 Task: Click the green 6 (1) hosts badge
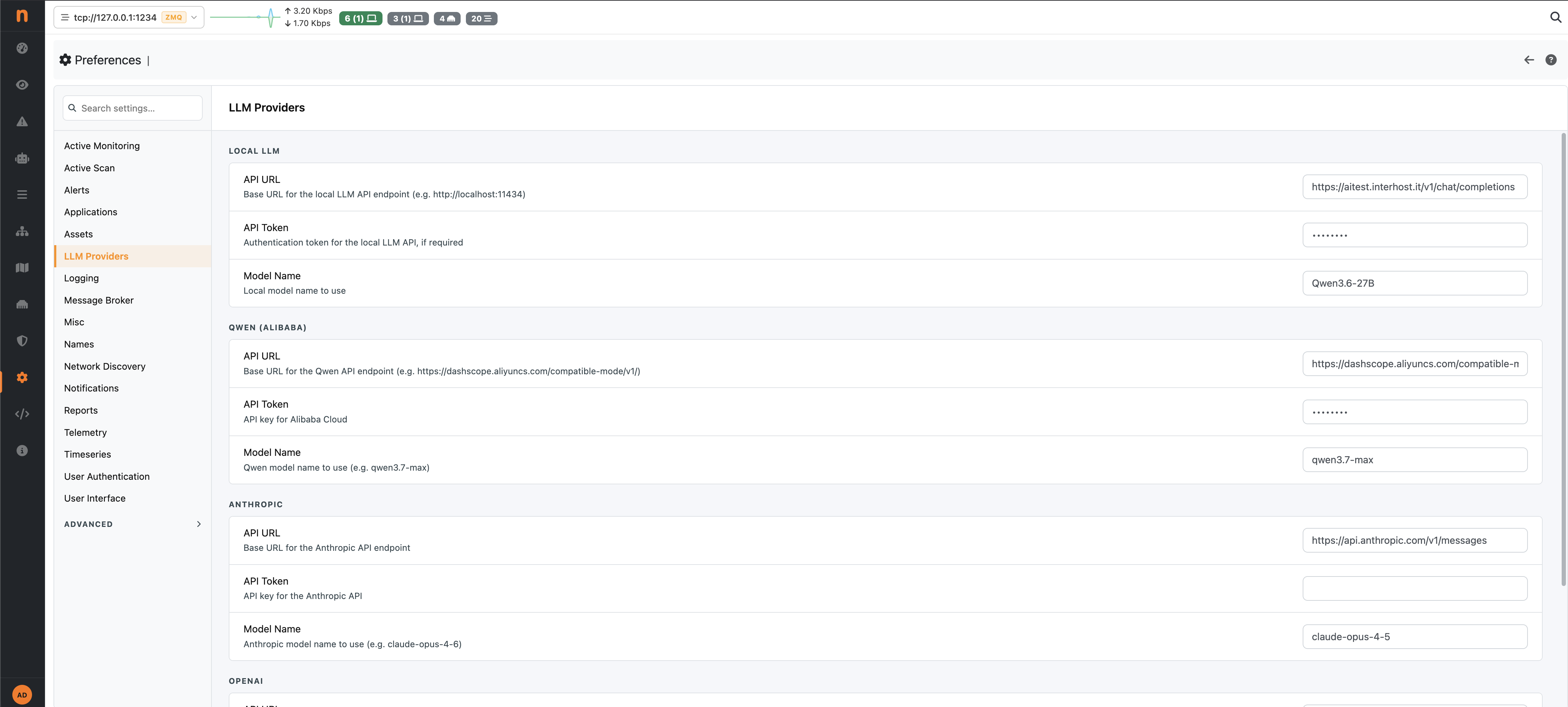pyautogui.click(x=360, y=18)
